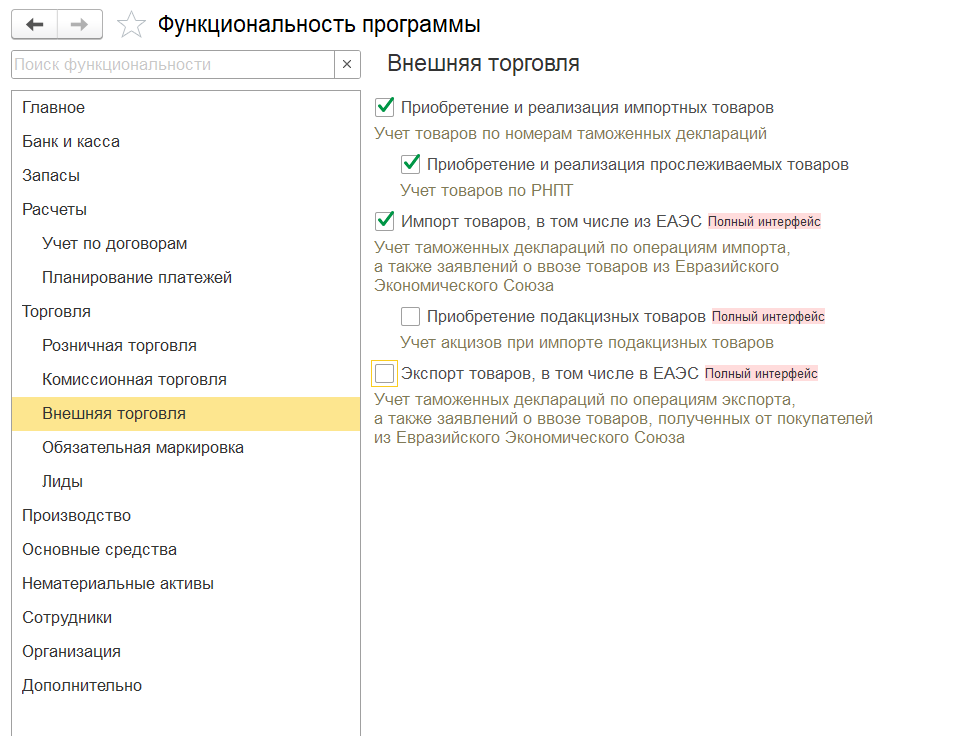Click the 'Внешняя торговля' heading
Screen dimensions: 963x736
pyautogui.click(x=483, y=63)
